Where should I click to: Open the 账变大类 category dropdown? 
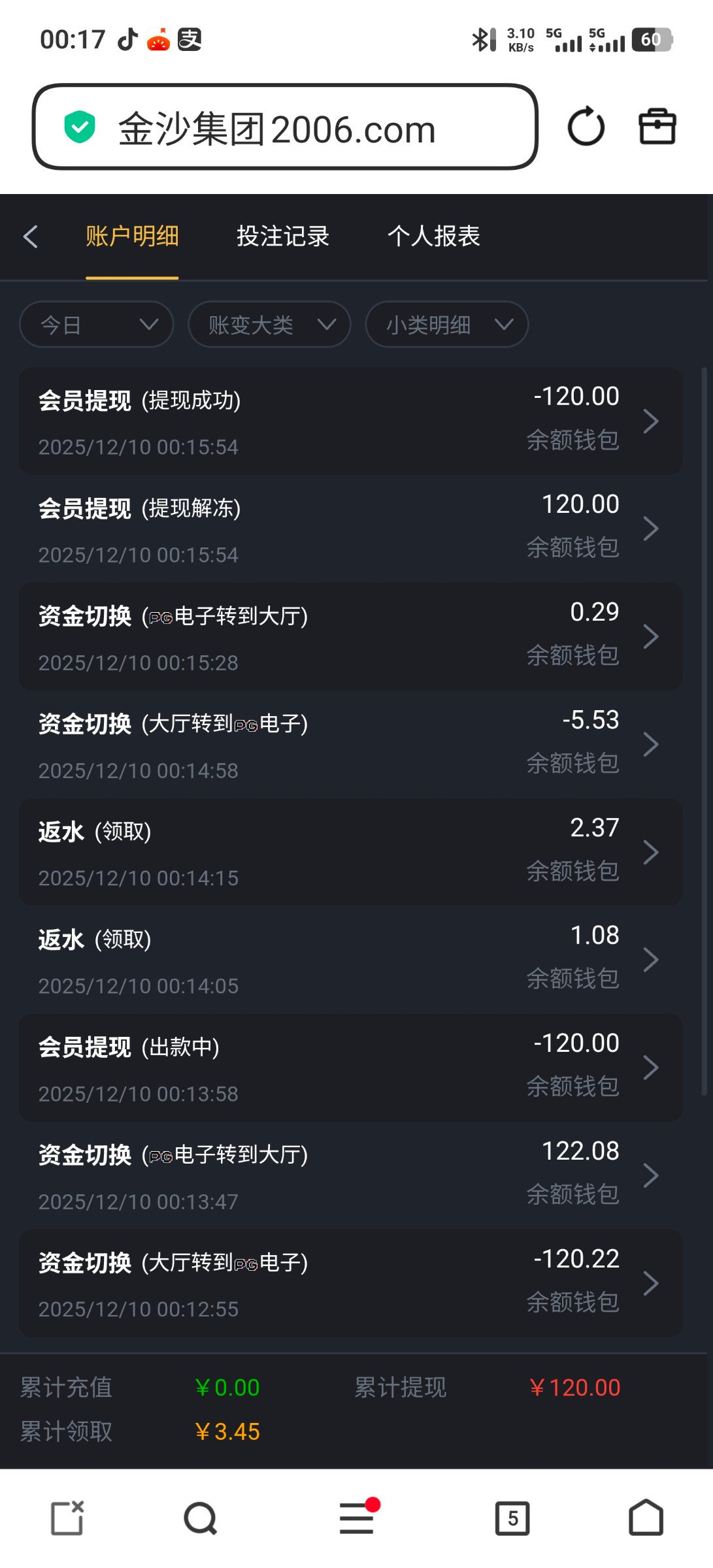point(269,324)
